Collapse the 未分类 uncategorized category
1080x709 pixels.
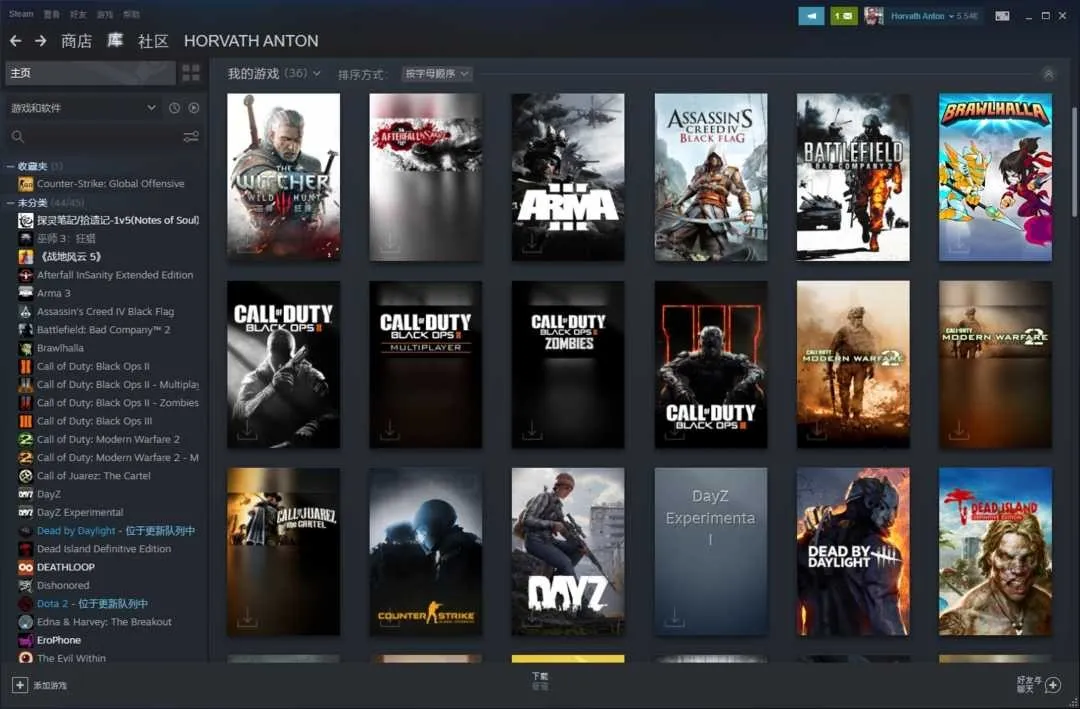pyautogui.click(x=10, y=203)
